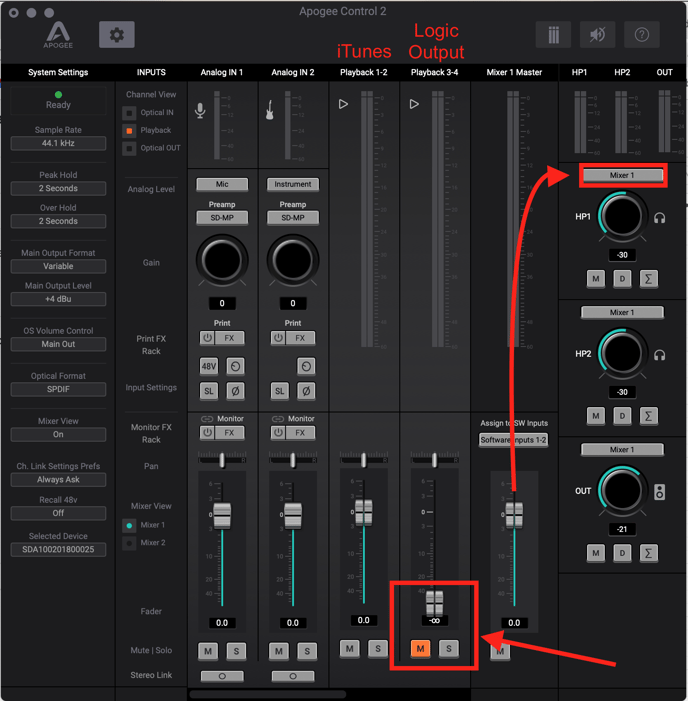Click Stereo Link button under Analog IN 1
The width and height of the screenshot is (688, 701).
click(x=222, y=676)
